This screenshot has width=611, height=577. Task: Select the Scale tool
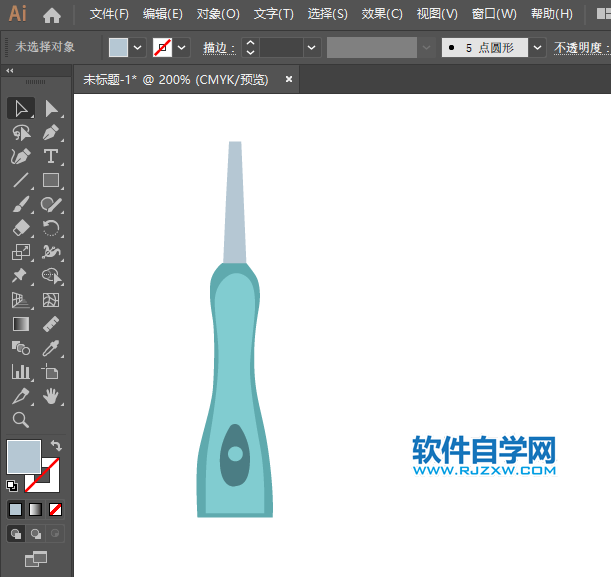tap(21, 252)
